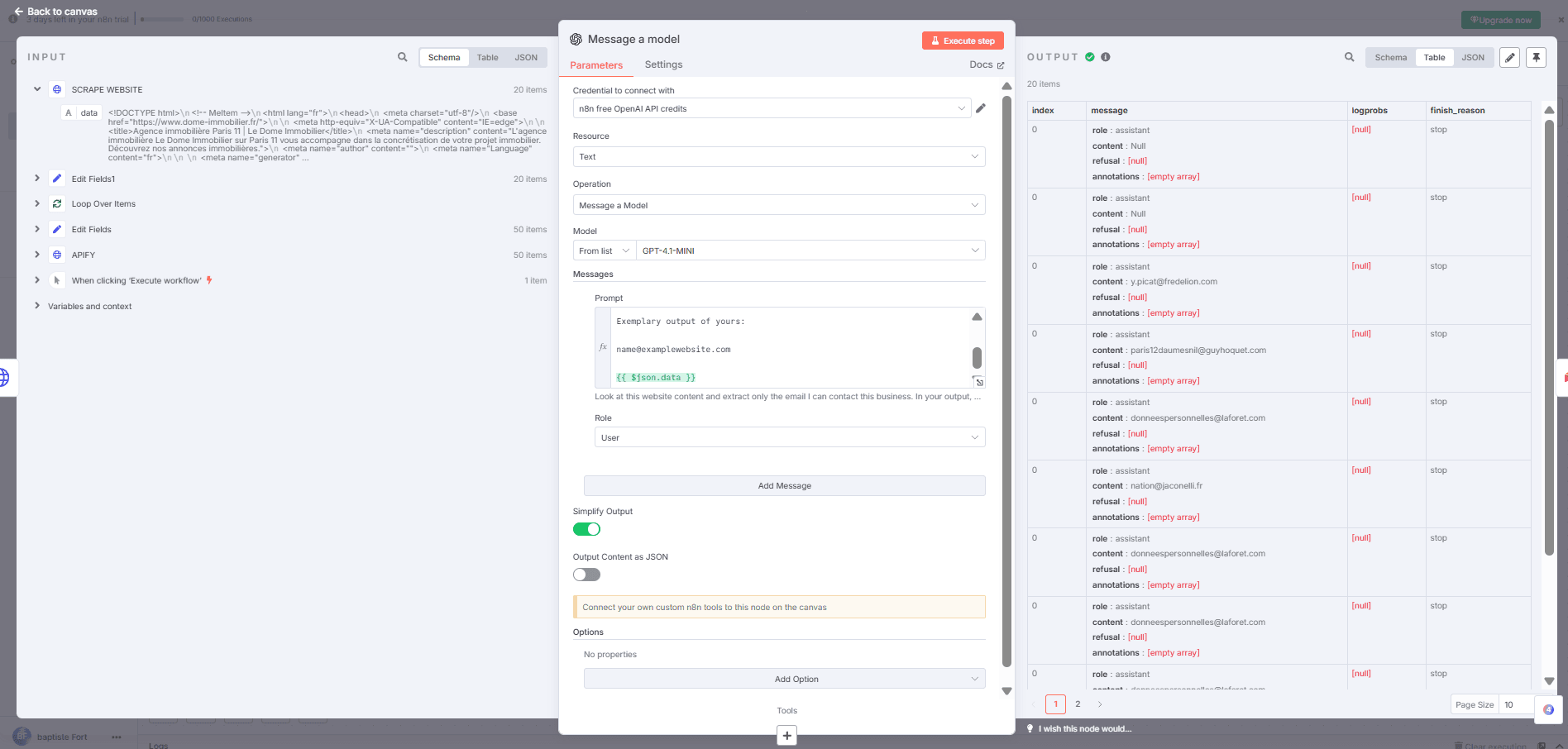The width and height of the screenshot is (1568, 749).
Task: Click the output success green check icon
Action: tap(1090, 57)
